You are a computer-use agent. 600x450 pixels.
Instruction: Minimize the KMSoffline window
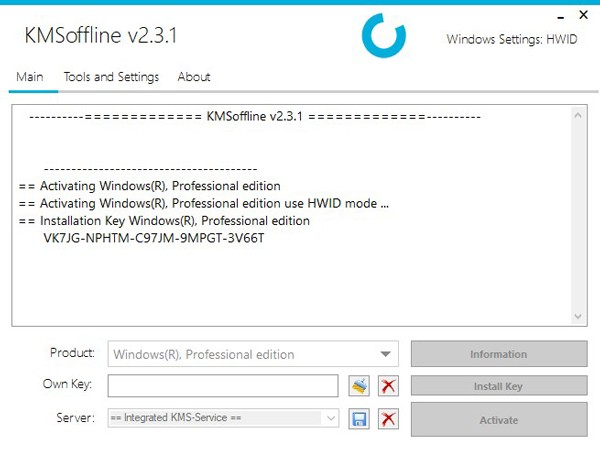[x=557, y=14]
